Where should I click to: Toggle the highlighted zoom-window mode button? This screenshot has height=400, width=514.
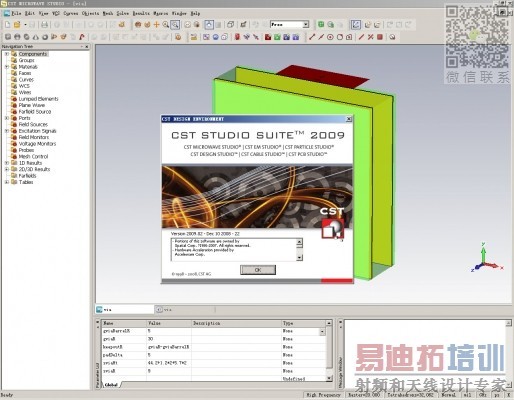click(175, 24)
